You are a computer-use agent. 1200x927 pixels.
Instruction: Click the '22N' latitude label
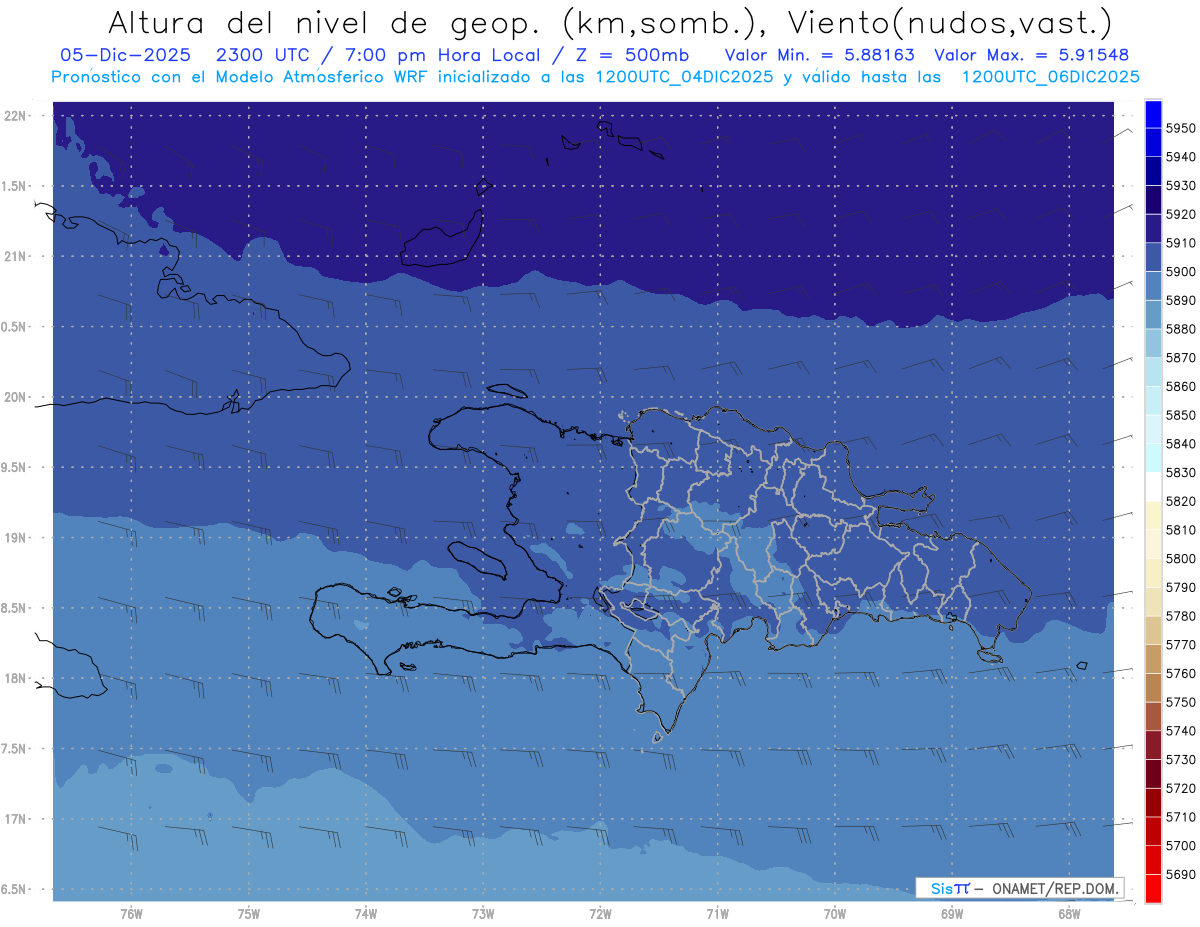tap(17, 115)
